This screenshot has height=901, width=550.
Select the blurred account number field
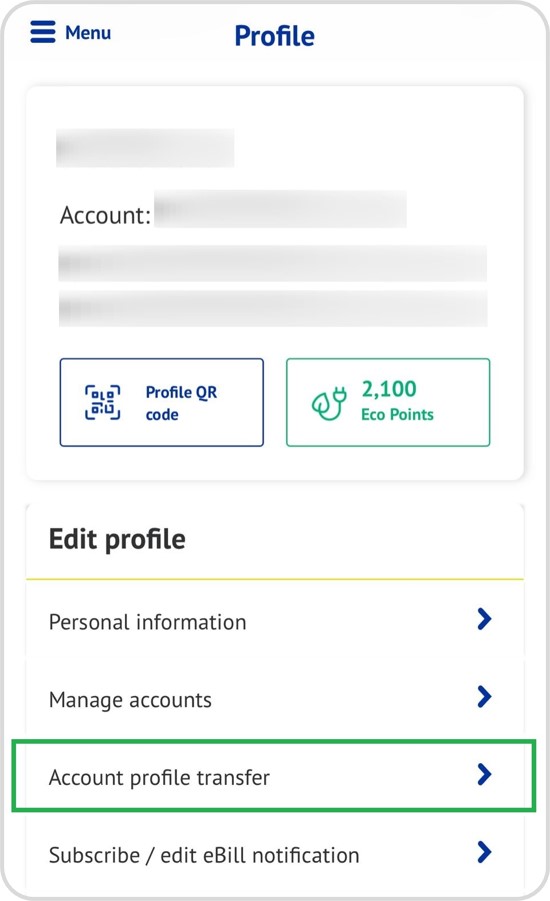pyautogui.click(x=280, y=209)
